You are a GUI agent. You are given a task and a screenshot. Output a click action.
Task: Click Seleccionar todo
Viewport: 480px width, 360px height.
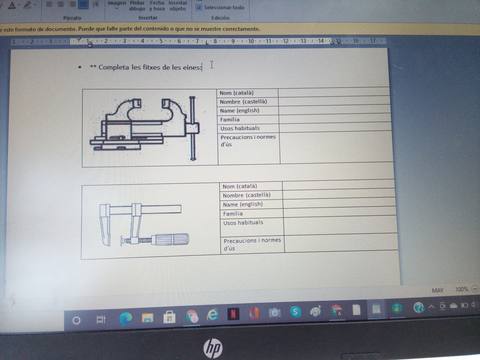221,7
